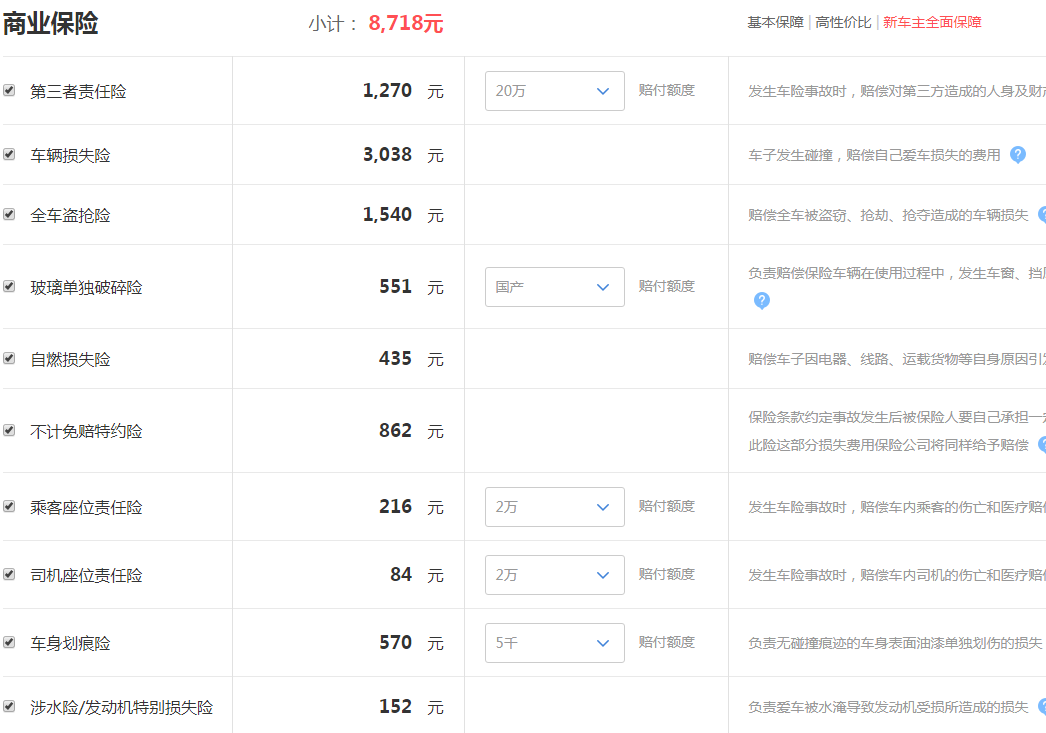
Task: Open the 5千 scratch coverage dropdown
Action: tap(554, 643)
